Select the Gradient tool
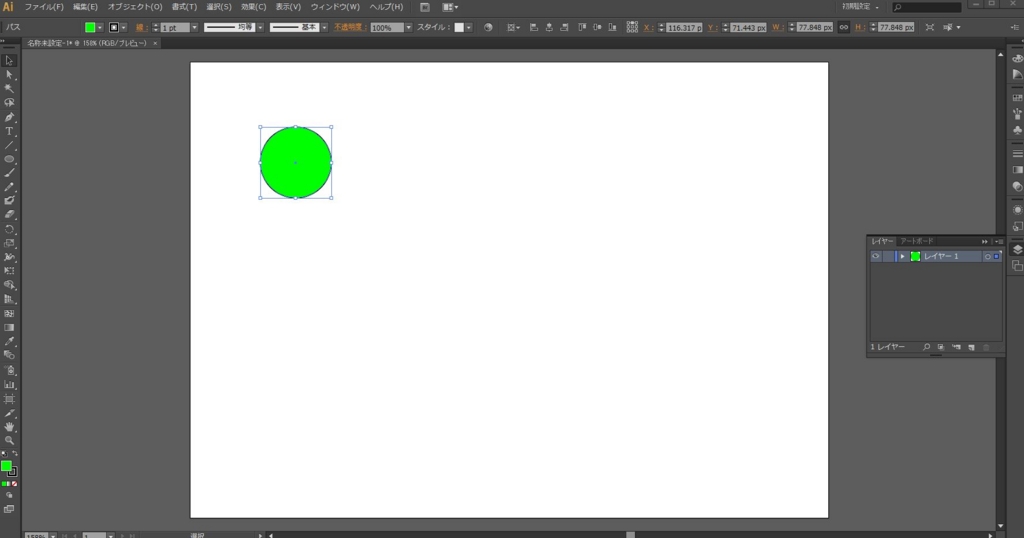This screenshot has height=538, width=1024. point(9,327)
